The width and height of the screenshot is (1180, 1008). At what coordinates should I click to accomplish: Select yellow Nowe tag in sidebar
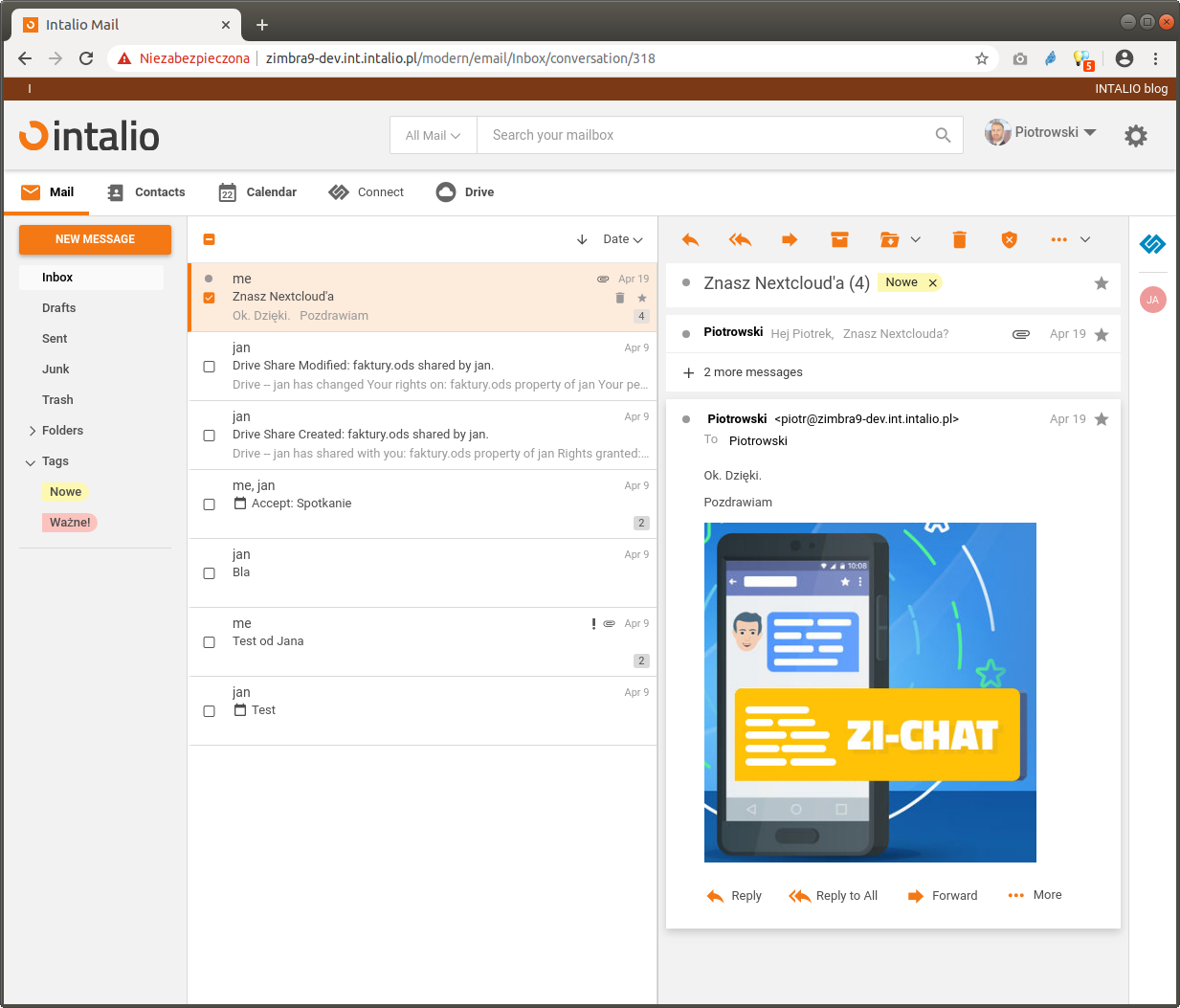[x=65, y=492]
